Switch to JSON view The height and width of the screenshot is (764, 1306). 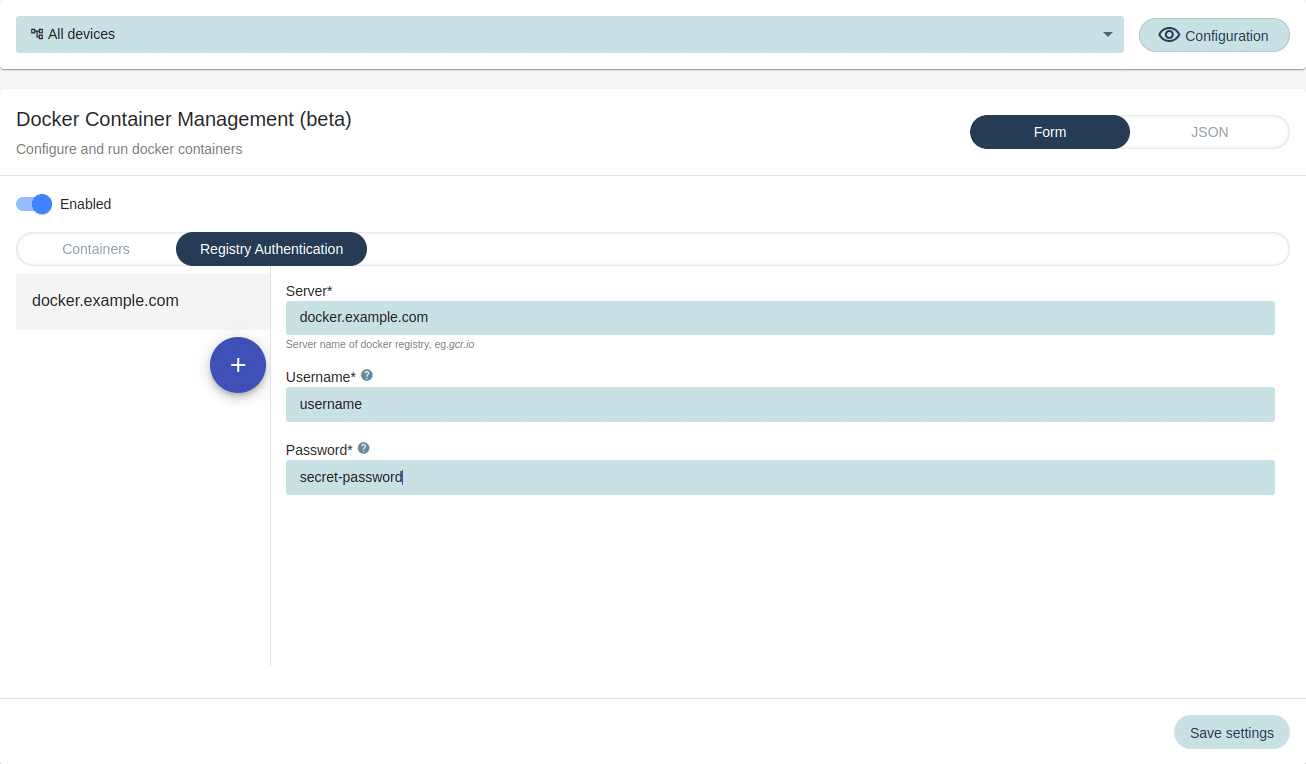[x=1210, y=132]
